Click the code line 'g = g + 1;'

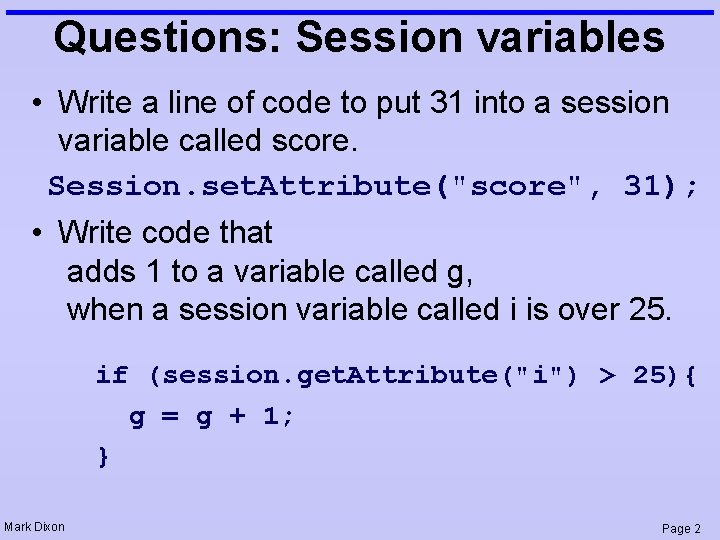212,417
